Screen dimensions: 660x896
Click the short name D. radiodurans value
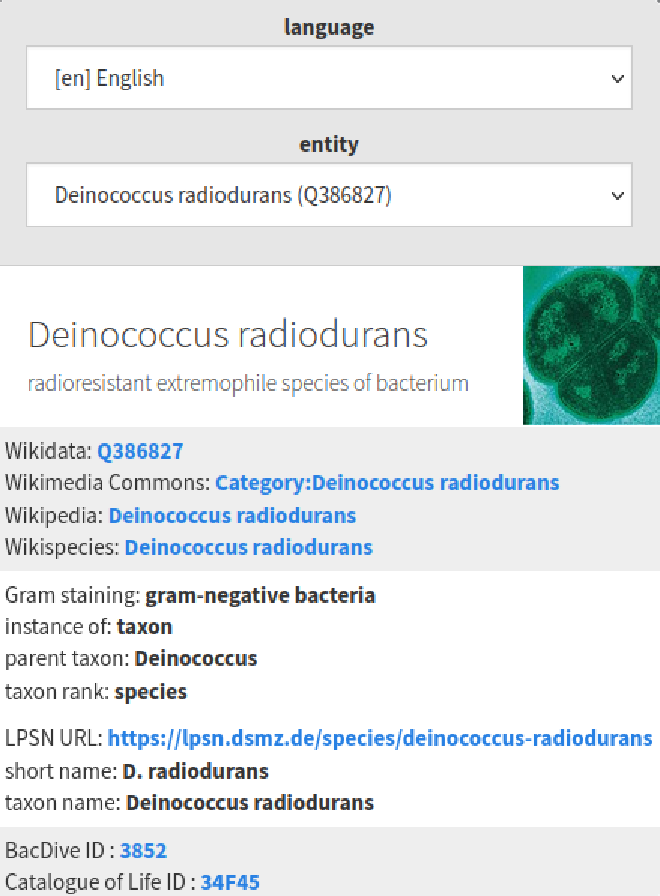coord(195,771)
